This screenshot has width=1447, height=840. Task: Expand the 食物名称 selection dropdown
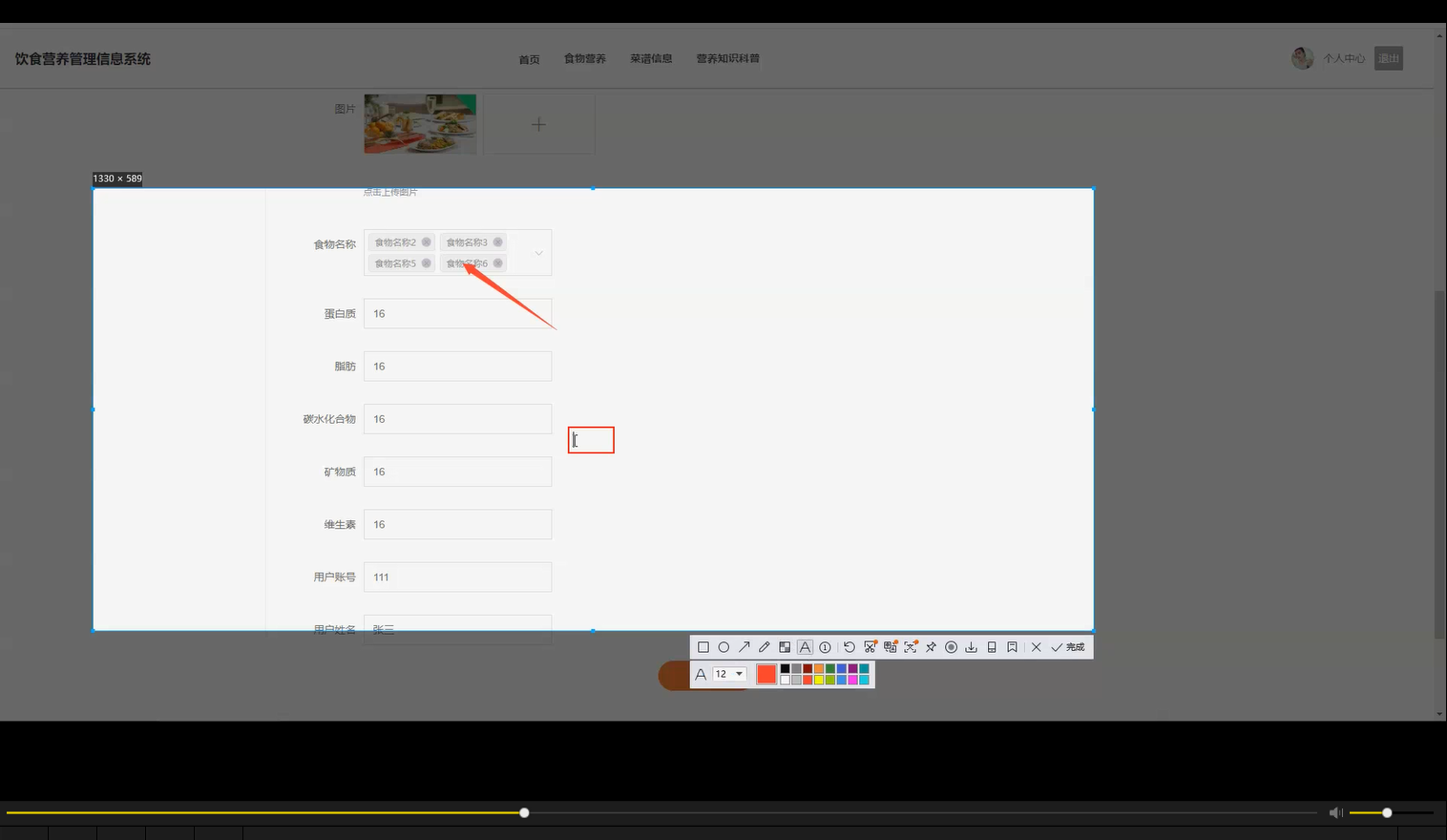[537, 252]
